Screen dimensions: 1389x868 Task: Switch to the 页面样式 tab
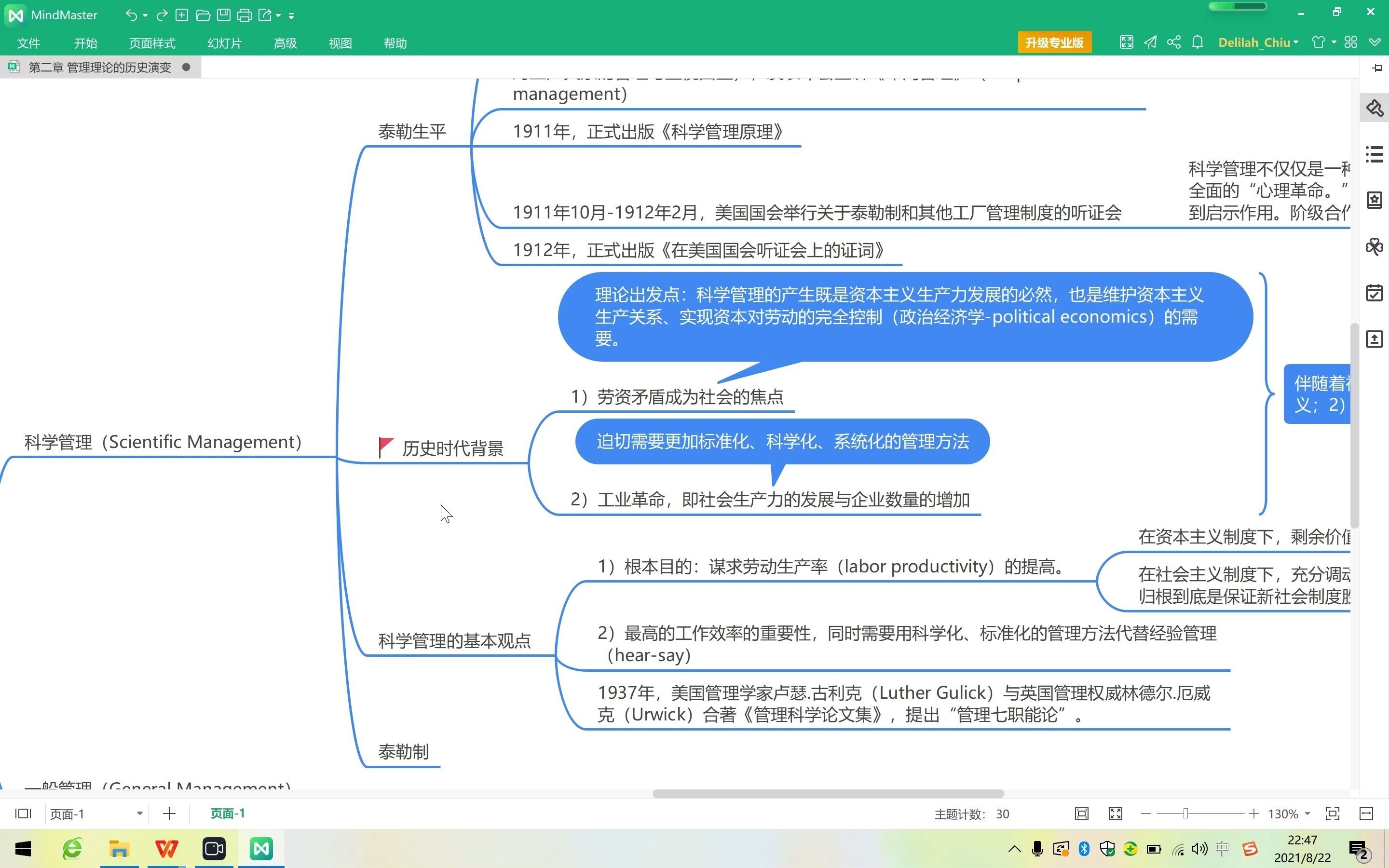tap(152, 43)
